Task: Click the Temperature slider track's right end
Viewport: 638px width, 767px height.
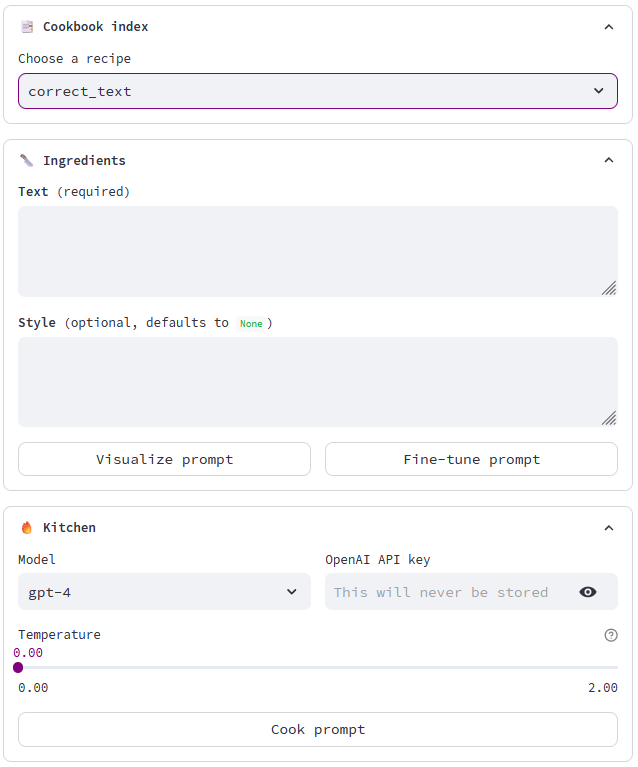Action: (616, 667)
